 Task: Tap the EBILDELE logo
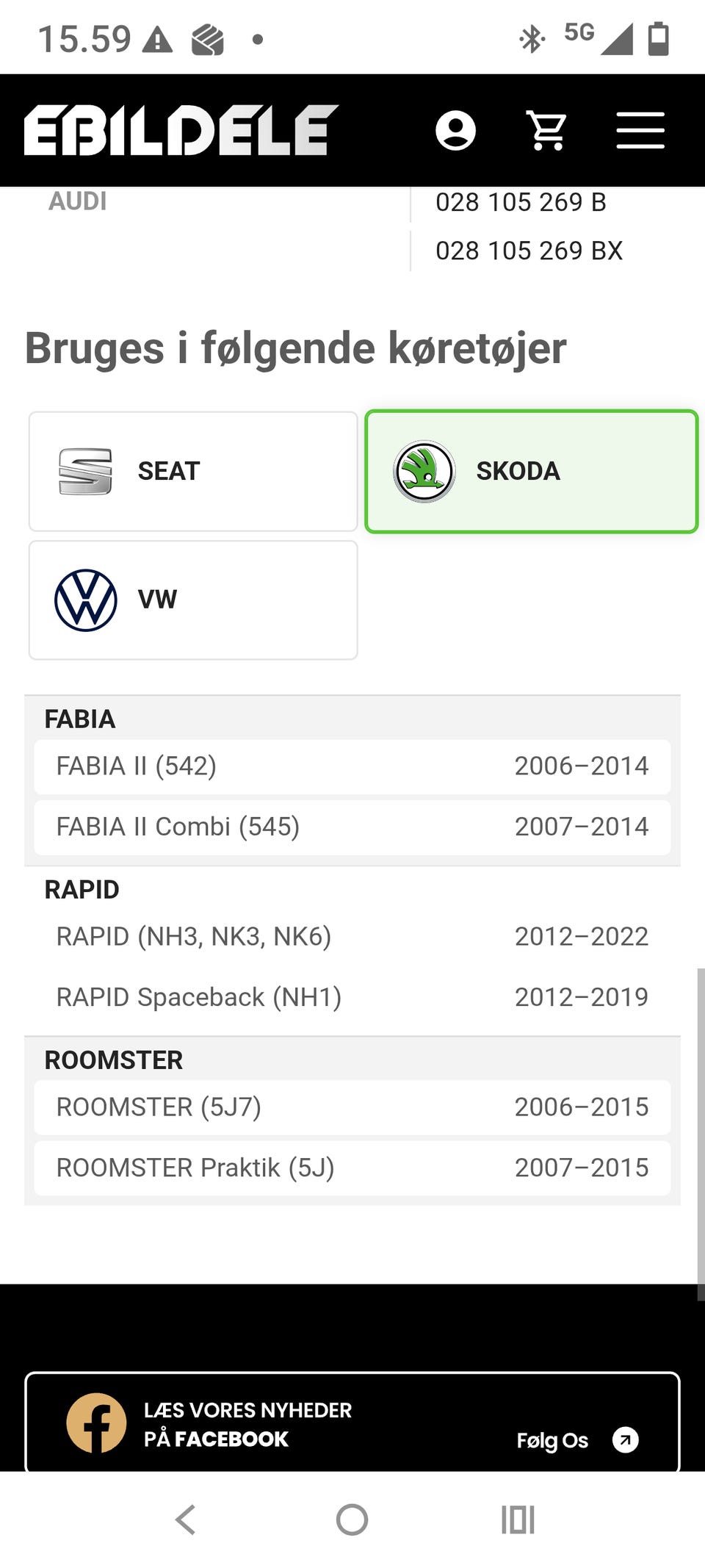coord(181,130)
